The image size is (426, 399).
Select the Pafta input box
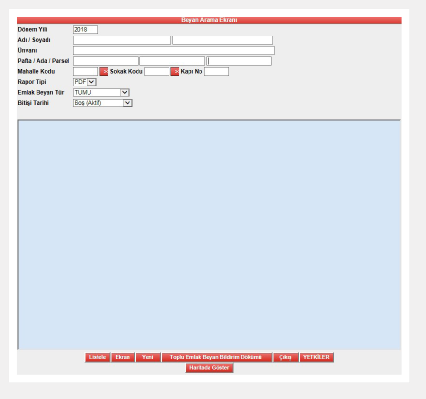(x=106, y=61)
